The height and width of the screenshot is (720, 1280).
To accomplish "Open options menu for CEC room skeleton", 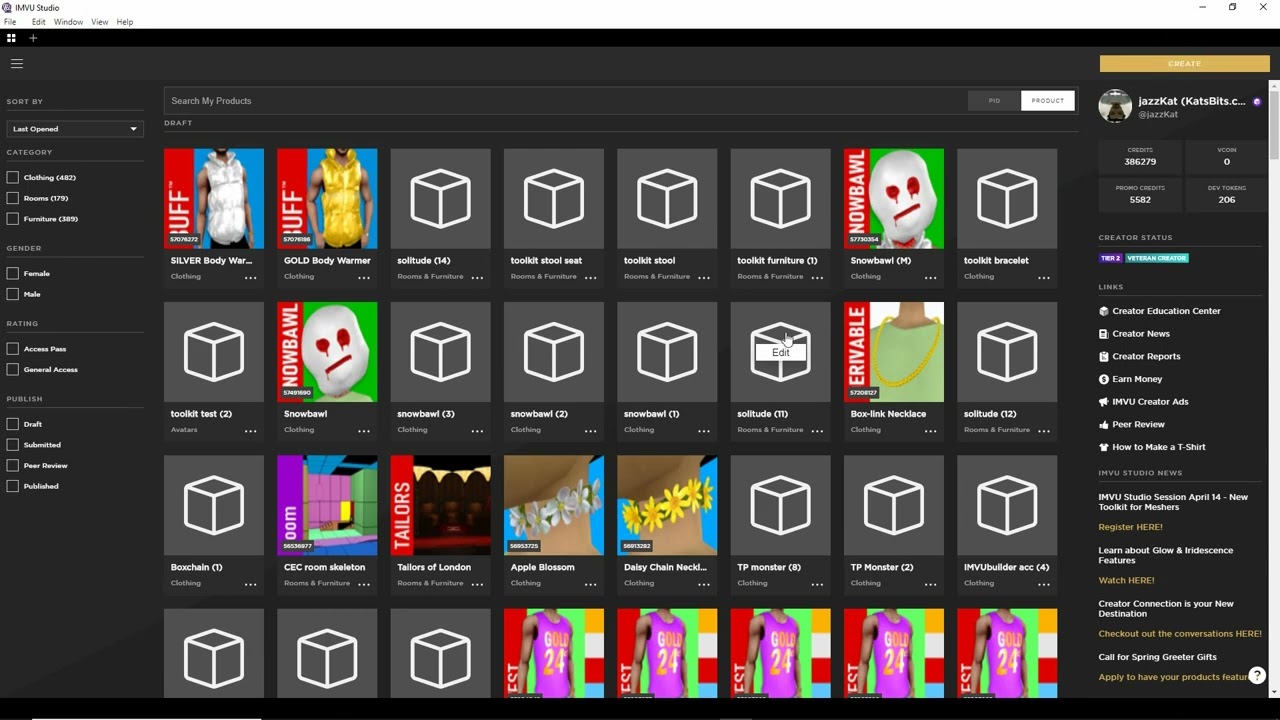I will (364, 584).
